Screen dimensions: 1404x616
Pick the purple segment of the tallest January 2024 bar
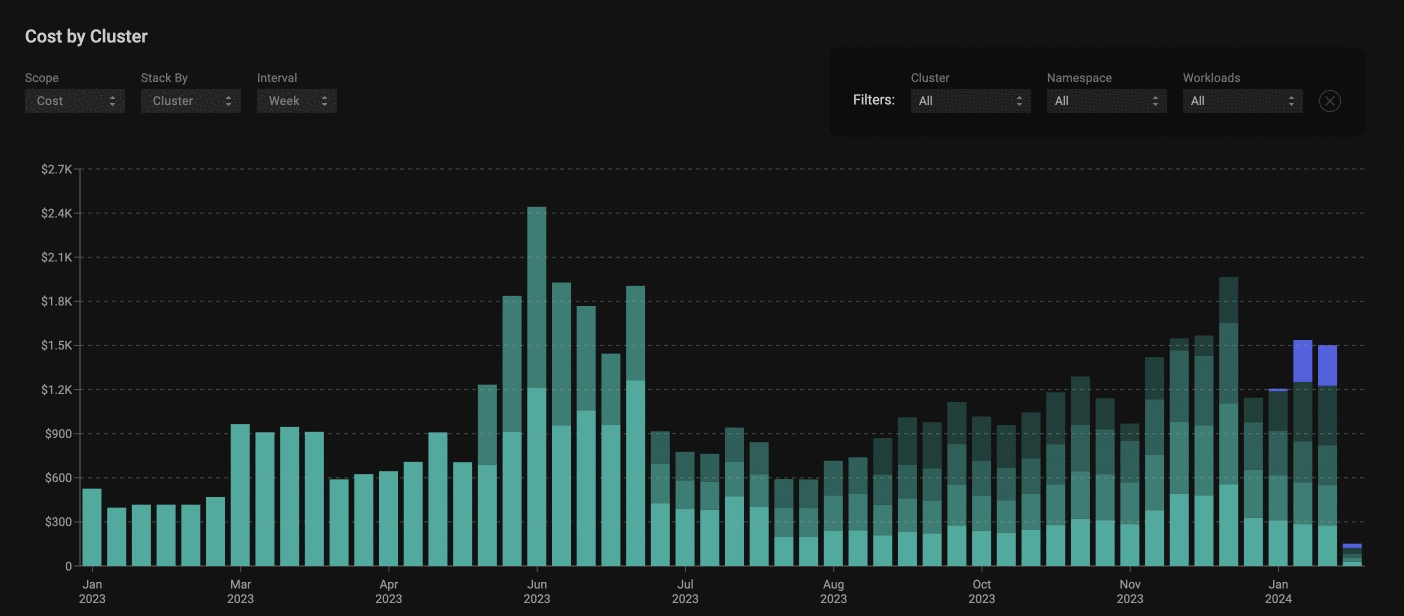click(1303, 361)
